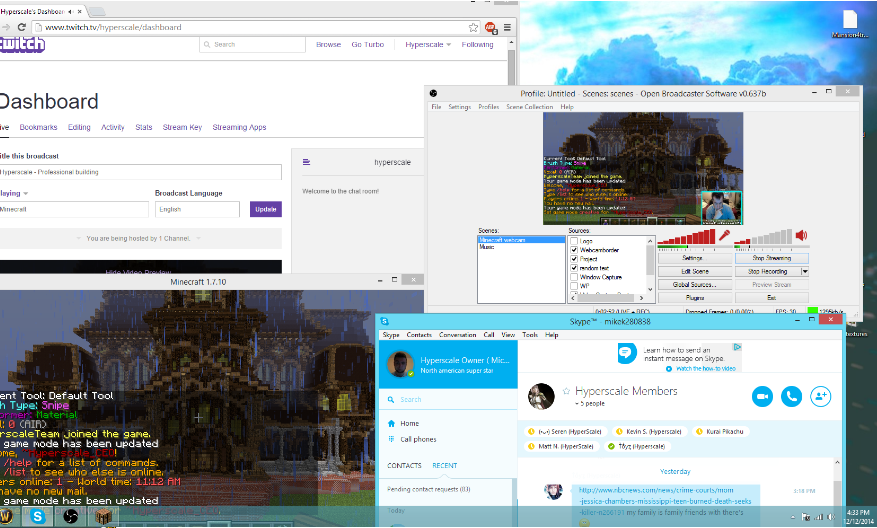Click Edit Scene in OBS
The height and width of the screenshot is (528, 877).
[x=695, y=271]
